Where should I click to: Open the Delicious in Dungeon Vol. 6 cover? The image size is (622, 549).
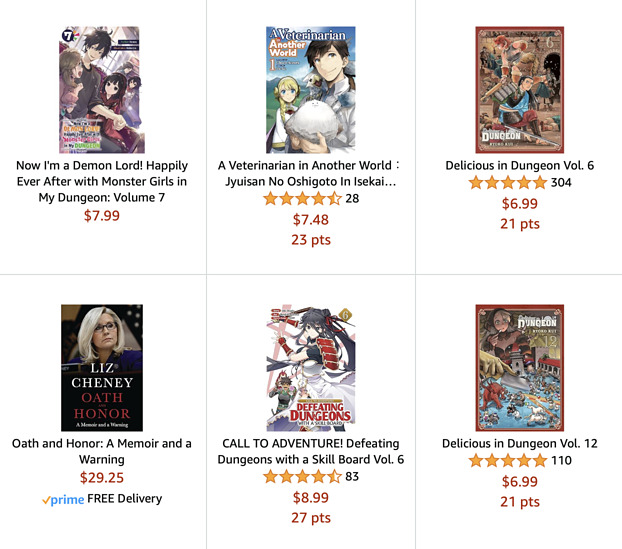[520, 90]
